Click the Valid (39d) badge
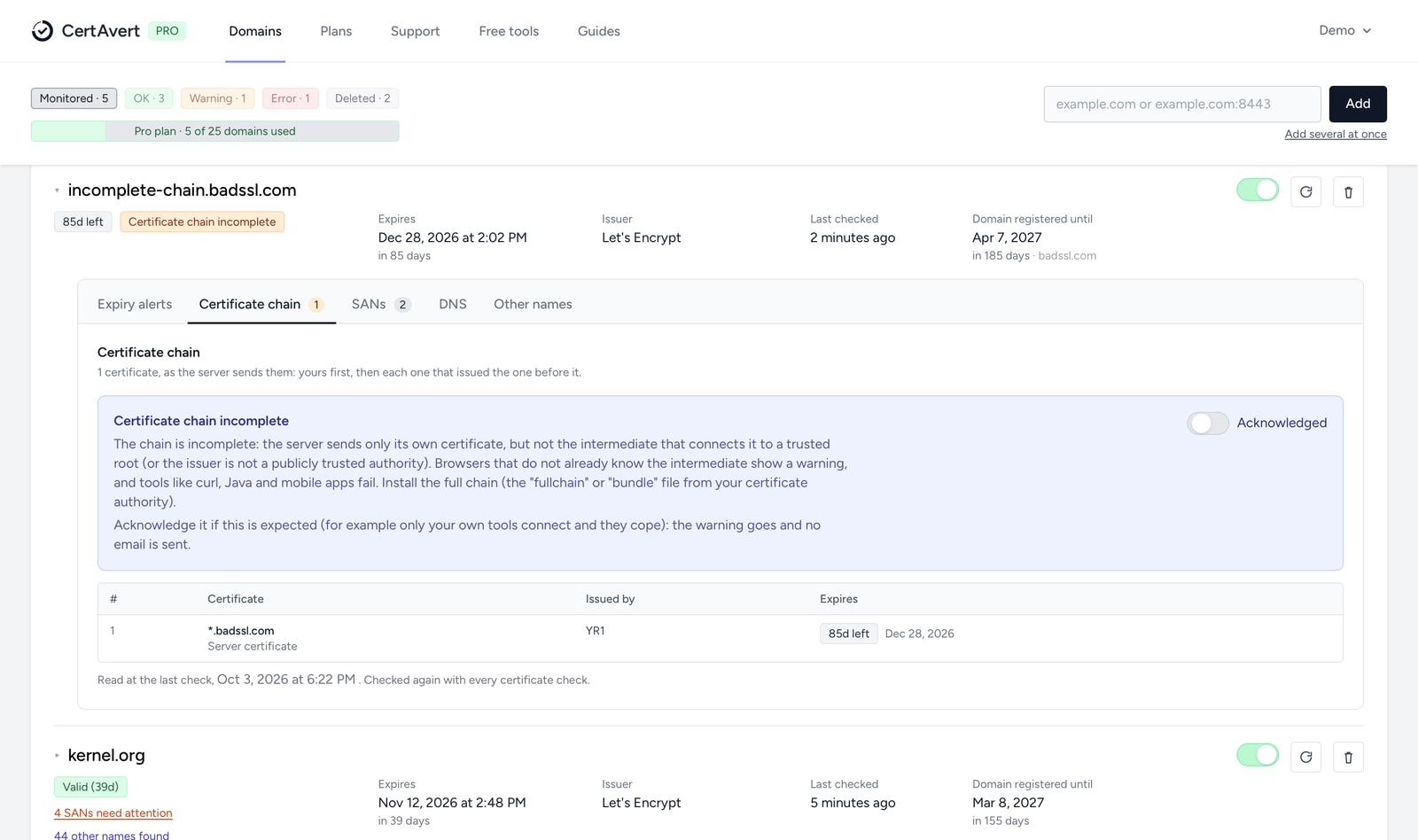The height and width of the screenshot is (840, 1418). (x=90, y=787)
